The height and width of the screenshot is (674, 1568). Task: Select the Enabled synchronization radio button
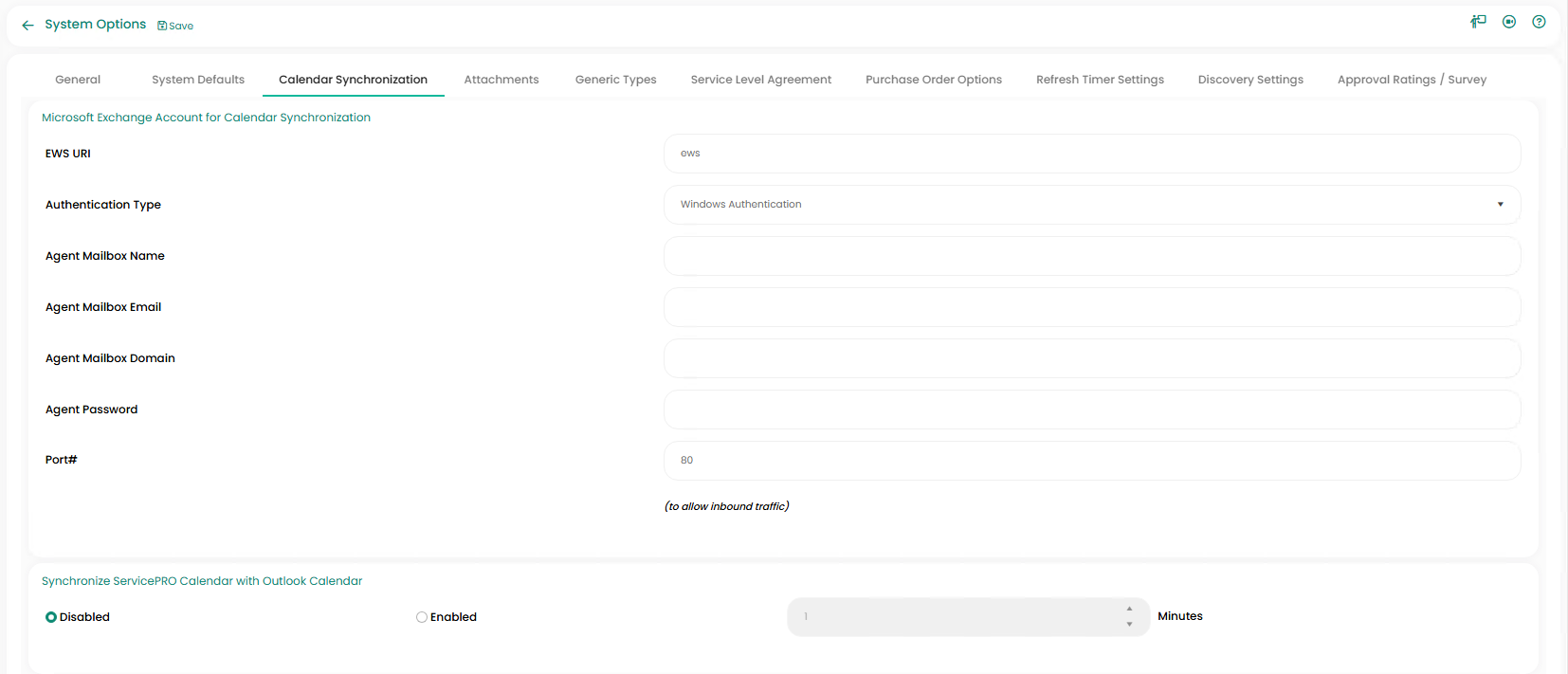(x=422, y=617)
